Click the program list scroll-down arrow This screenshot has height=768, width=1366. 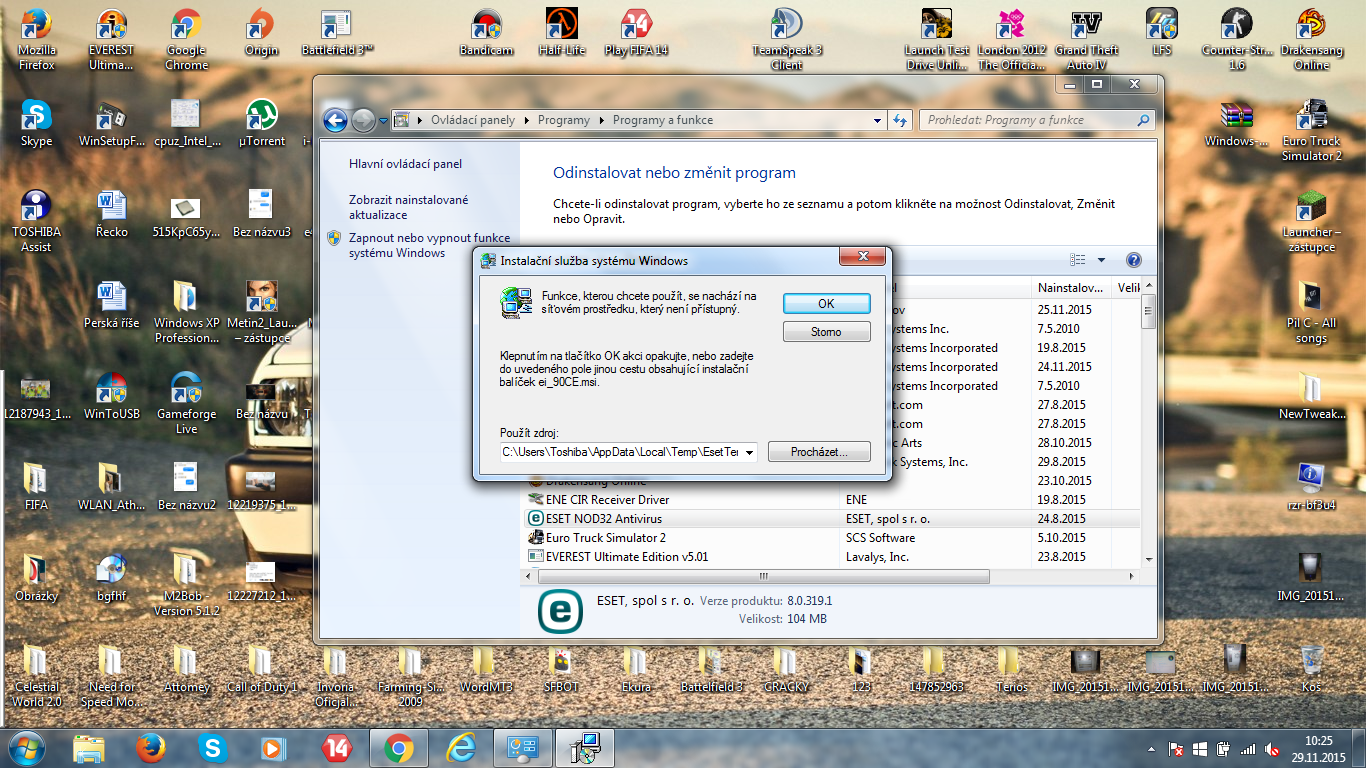pos(1148,560)
